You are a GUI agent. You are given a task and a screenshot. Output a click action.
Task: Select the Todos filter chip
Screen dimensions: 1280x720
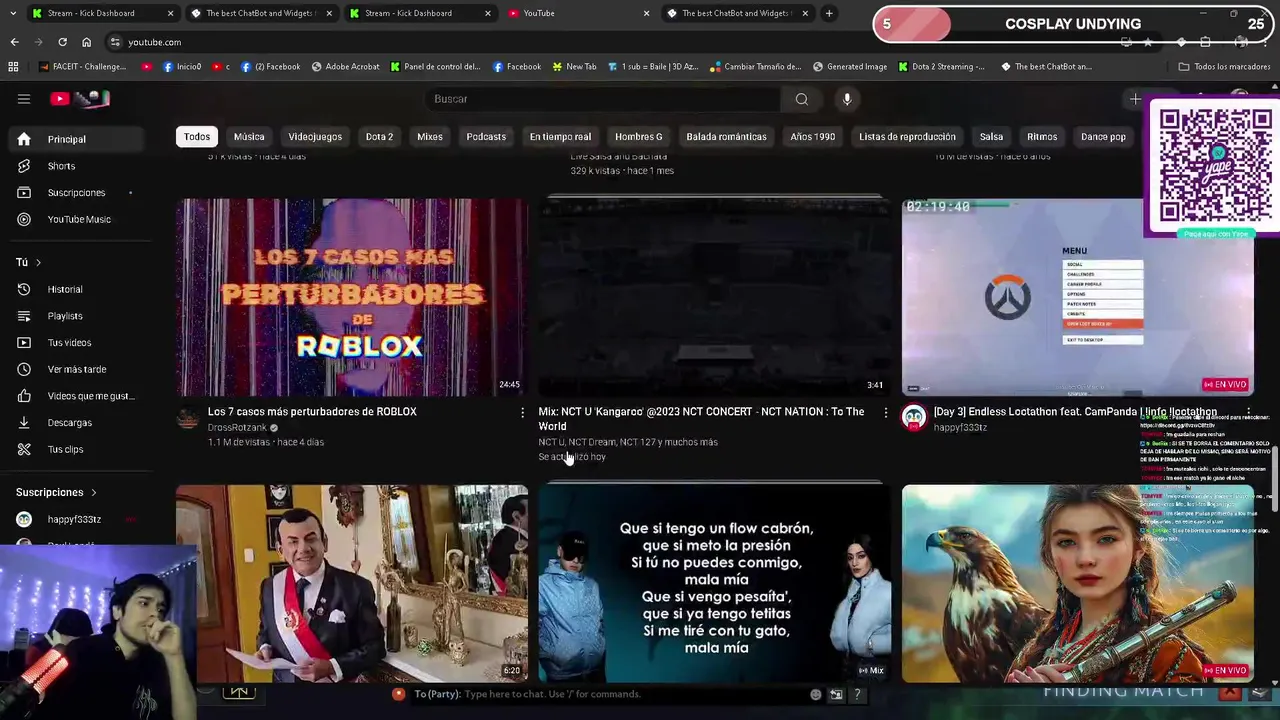pyautogui.click(x=197, y=137)
